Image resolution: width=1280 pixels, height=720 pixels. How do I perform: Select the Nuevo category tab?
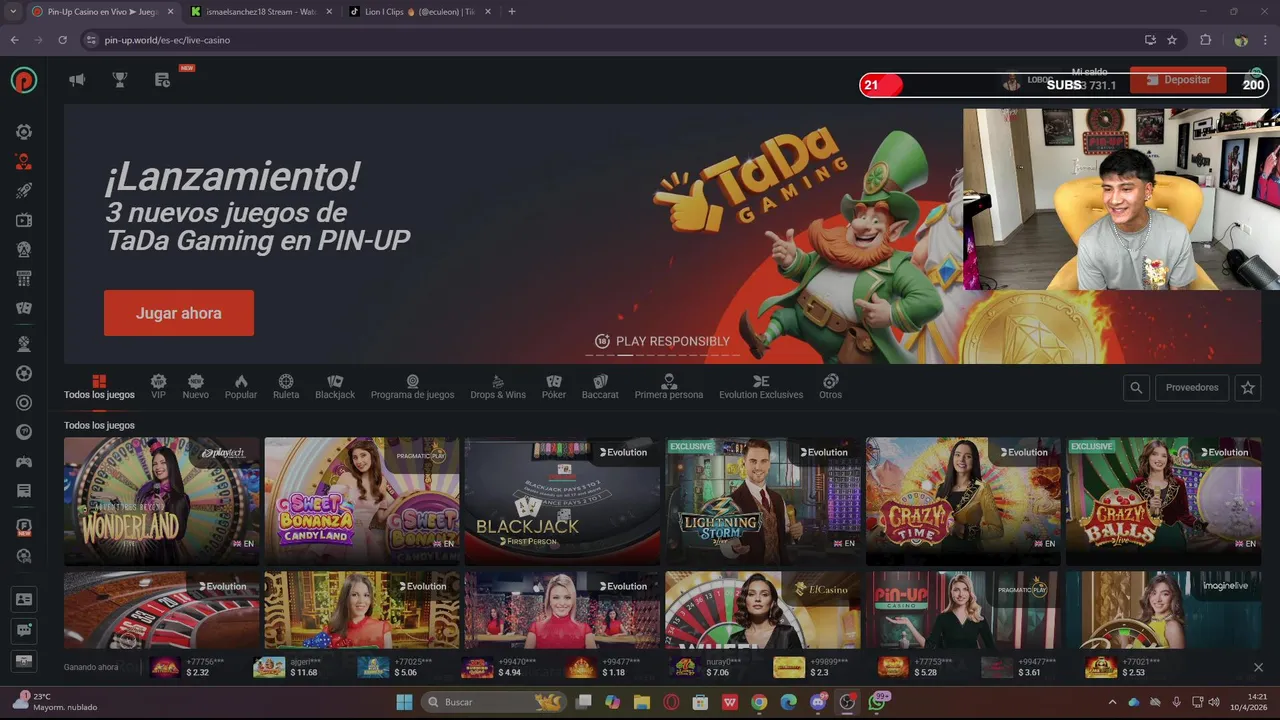click(x=196, y=387)
